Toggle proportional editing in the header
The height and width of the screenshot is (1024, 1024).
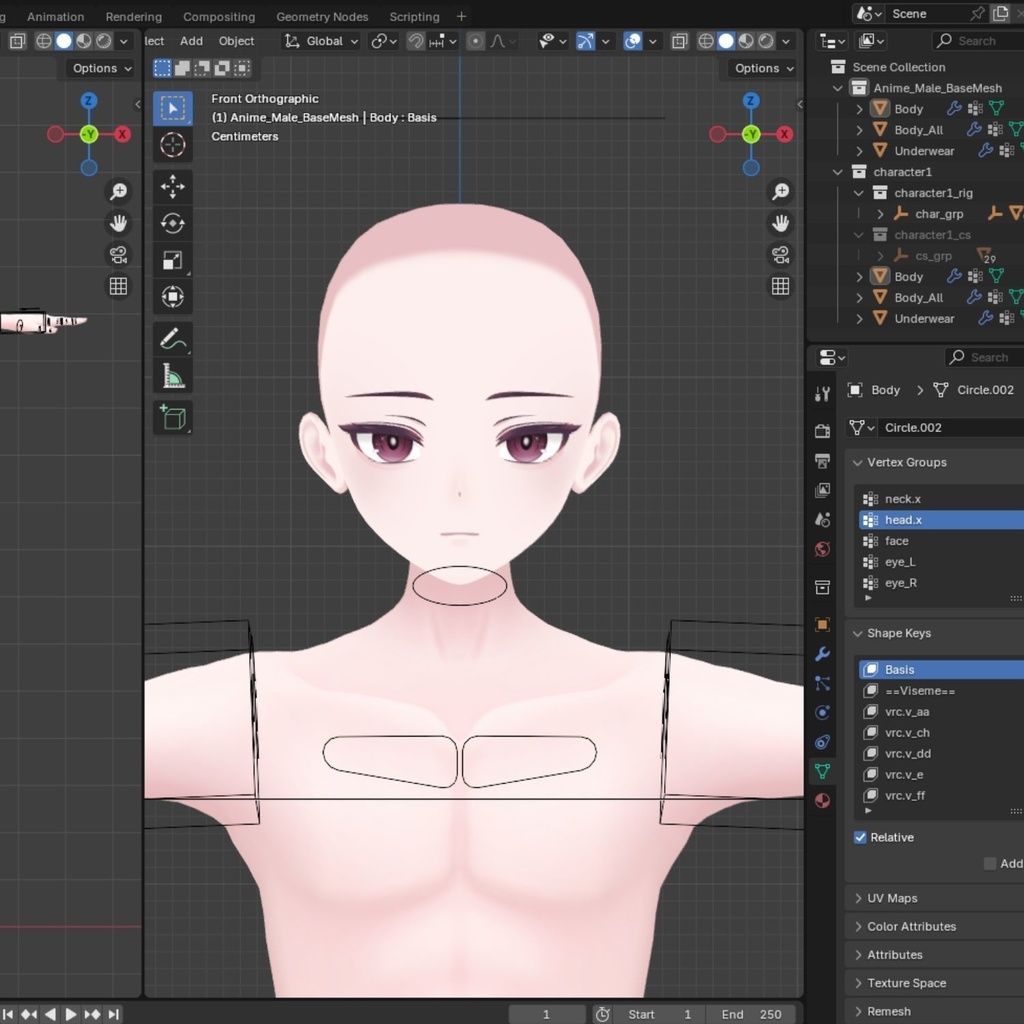pos(474,41)
